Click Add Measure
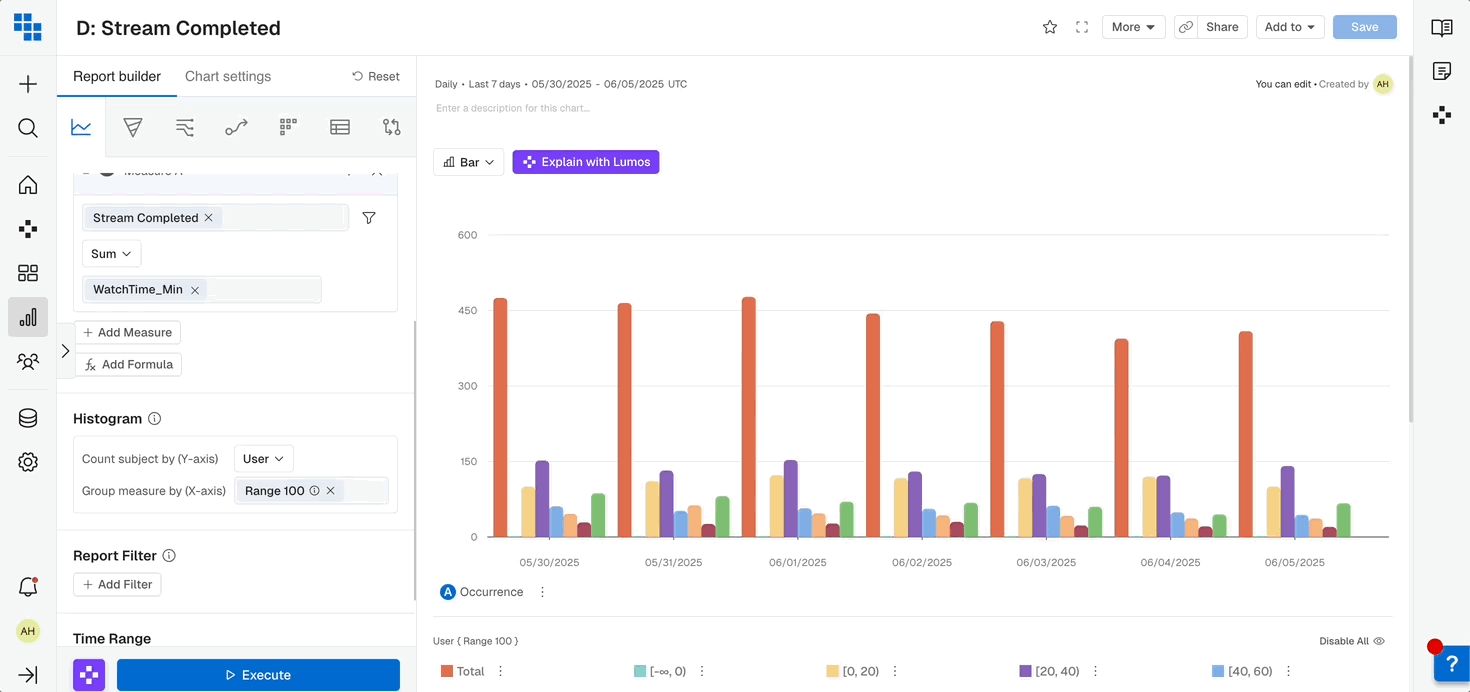Image resolution: width=1470 pixels, height=692 pixels. (128, 333)
